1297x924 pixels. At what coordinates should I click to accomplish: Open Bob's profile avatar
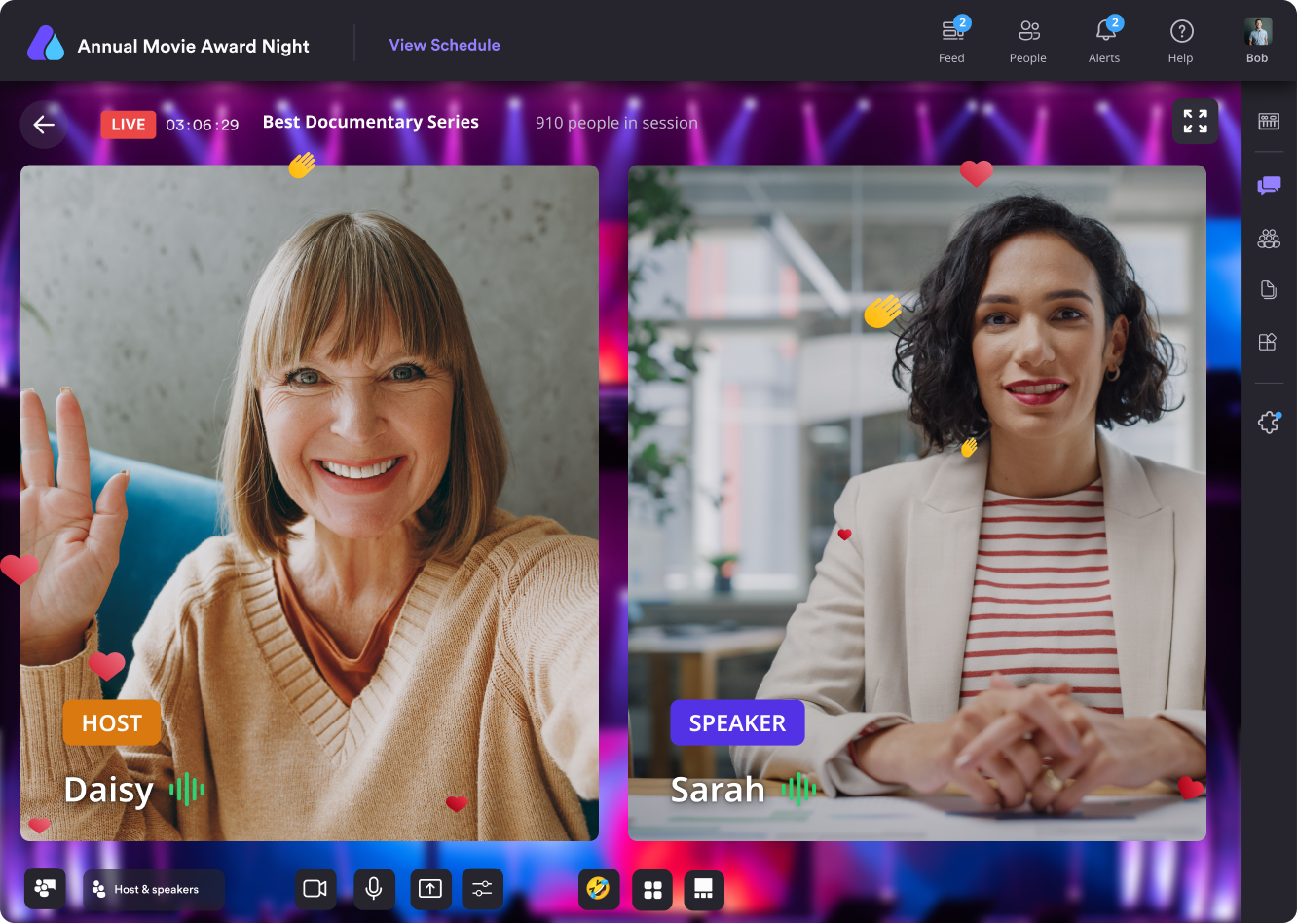coord(1258,32)
